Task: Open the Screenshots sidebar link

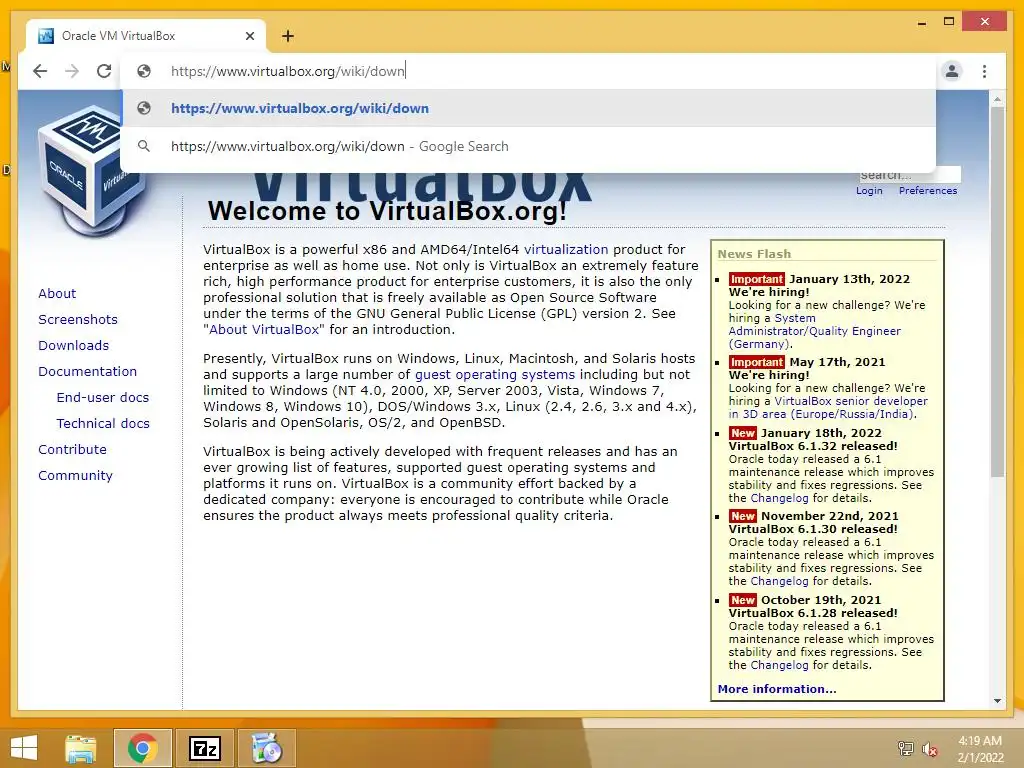Action: click(78, 319)
